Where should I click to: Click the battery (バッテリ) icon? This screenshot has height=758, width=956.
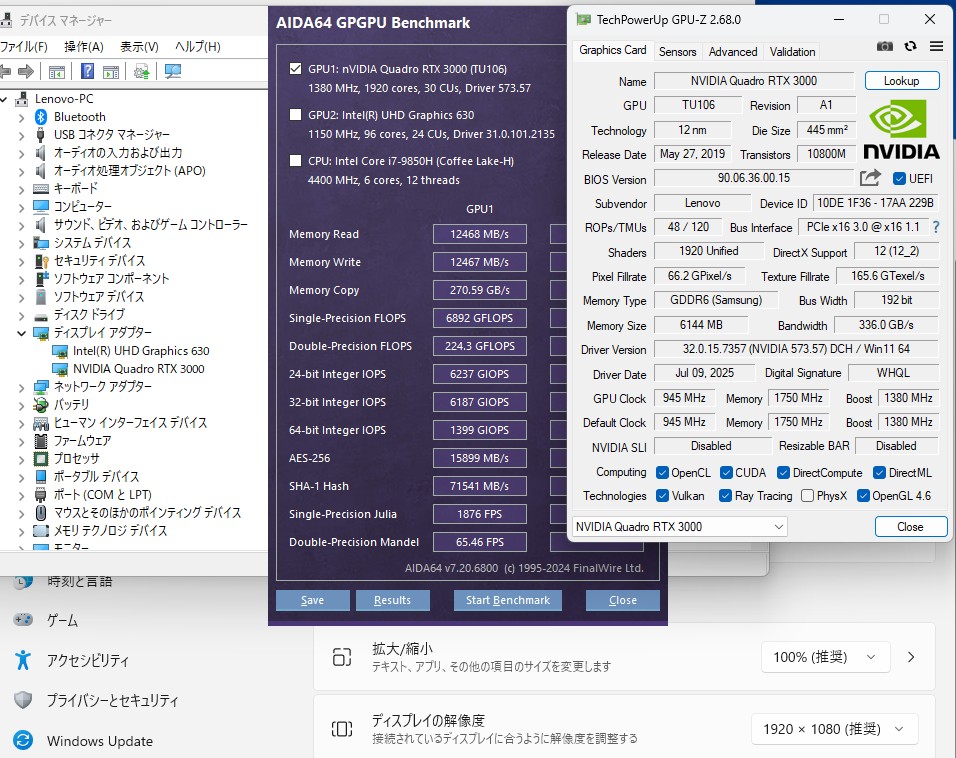pos(41,405)
